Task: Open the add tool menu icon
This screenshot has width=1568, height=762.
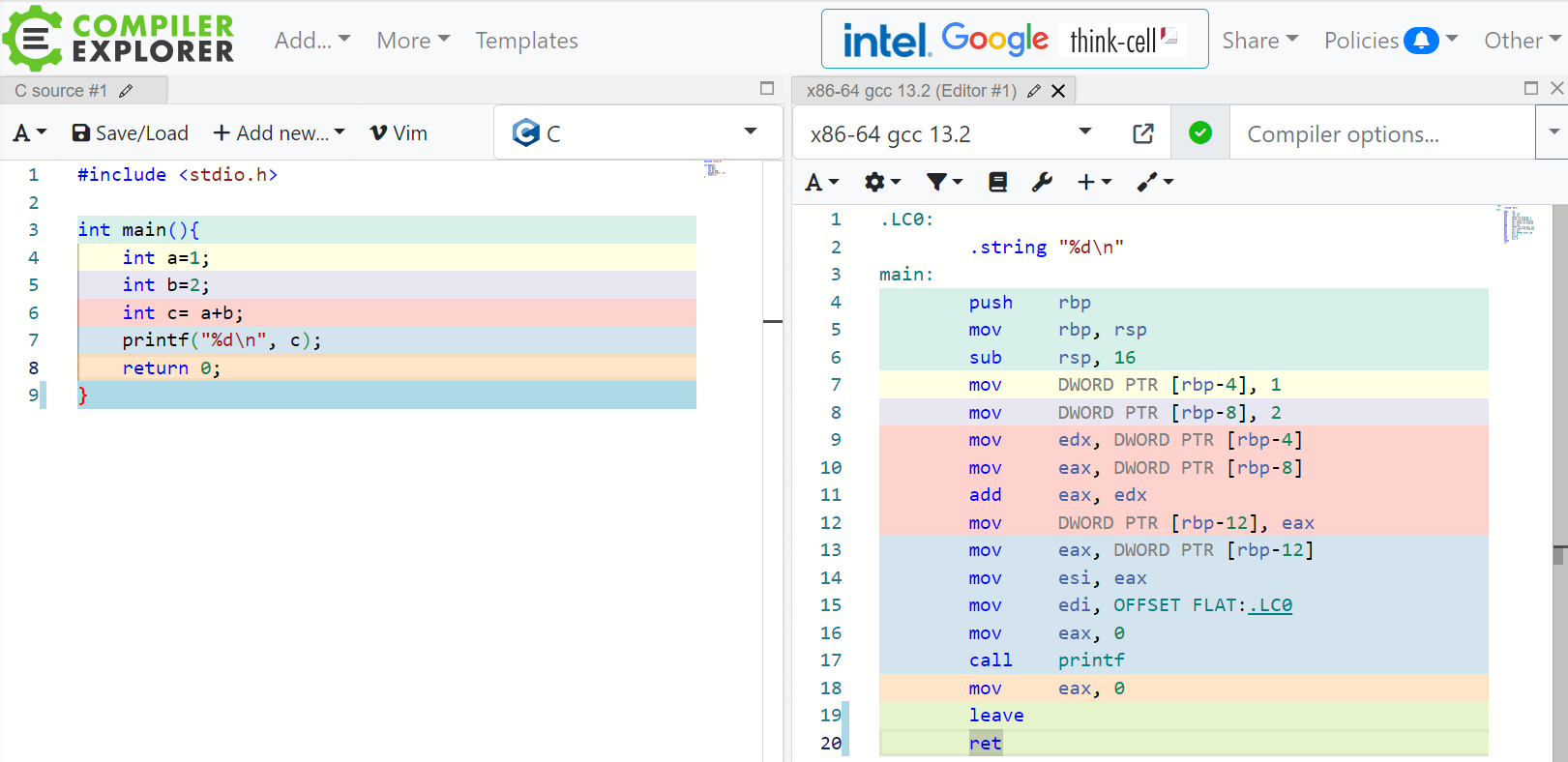Action: pyautogui.click(x=1155, y=182)
